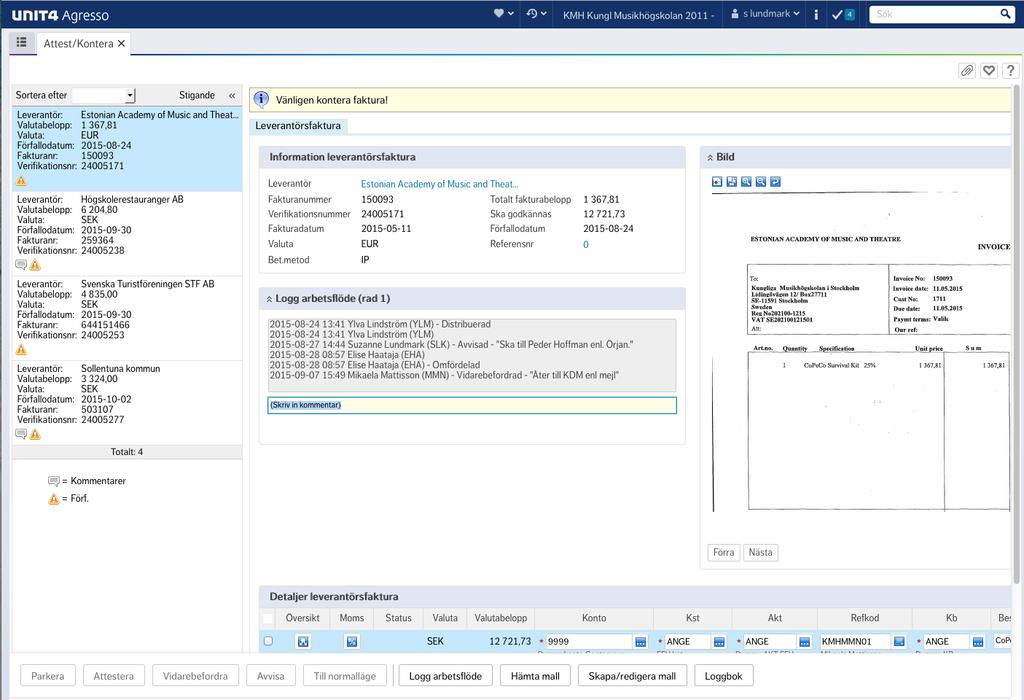Open the favorites heart menu in top bar
This screenshot has height=700, width=1024.
coord(504,14)
